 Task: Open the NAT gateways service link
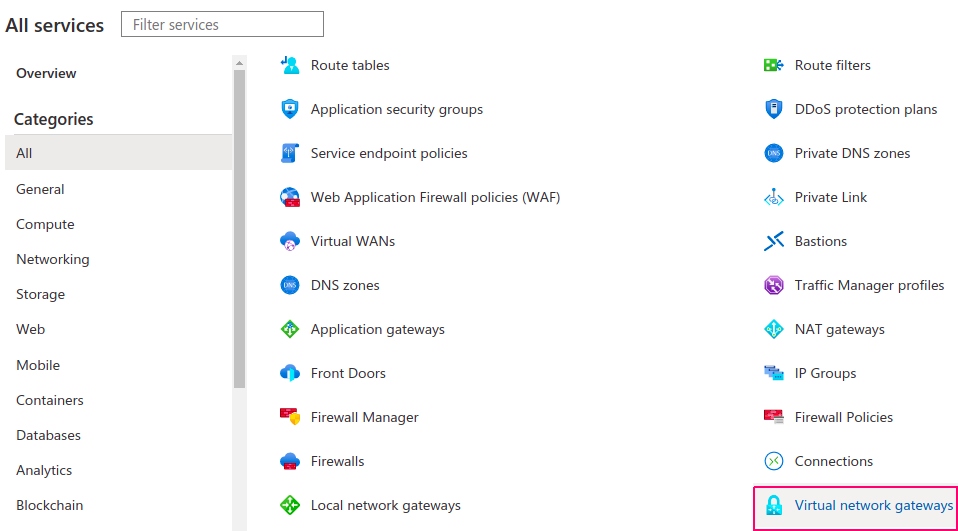click(839, 329)
